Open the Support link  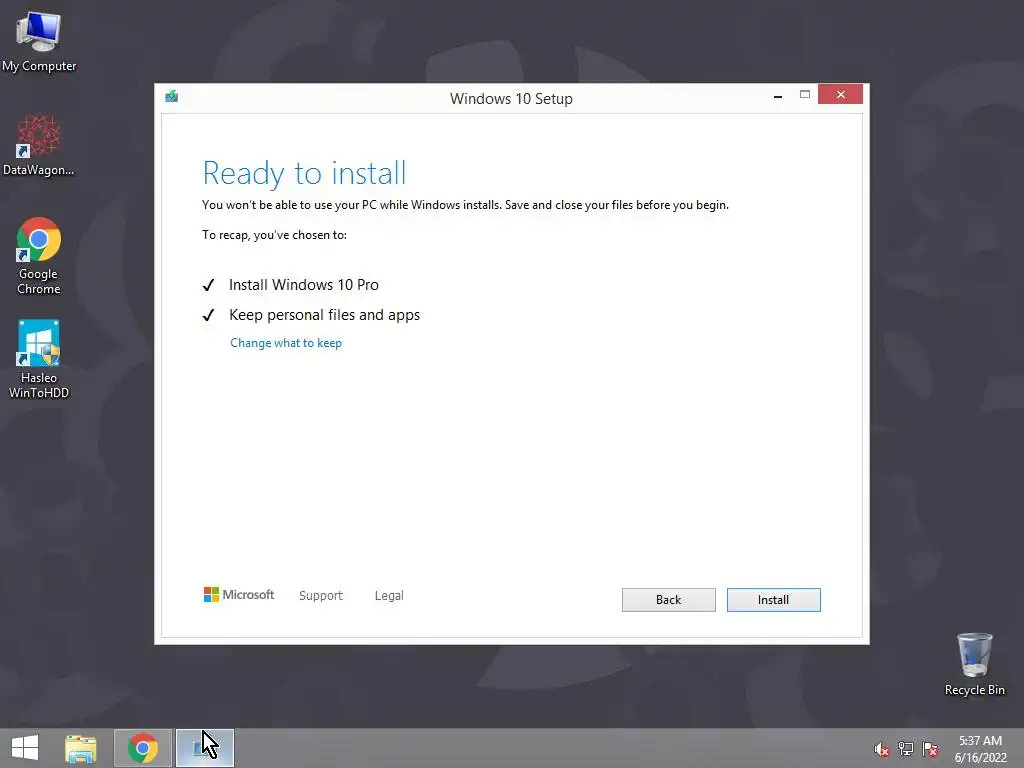[x=321, y=596]
